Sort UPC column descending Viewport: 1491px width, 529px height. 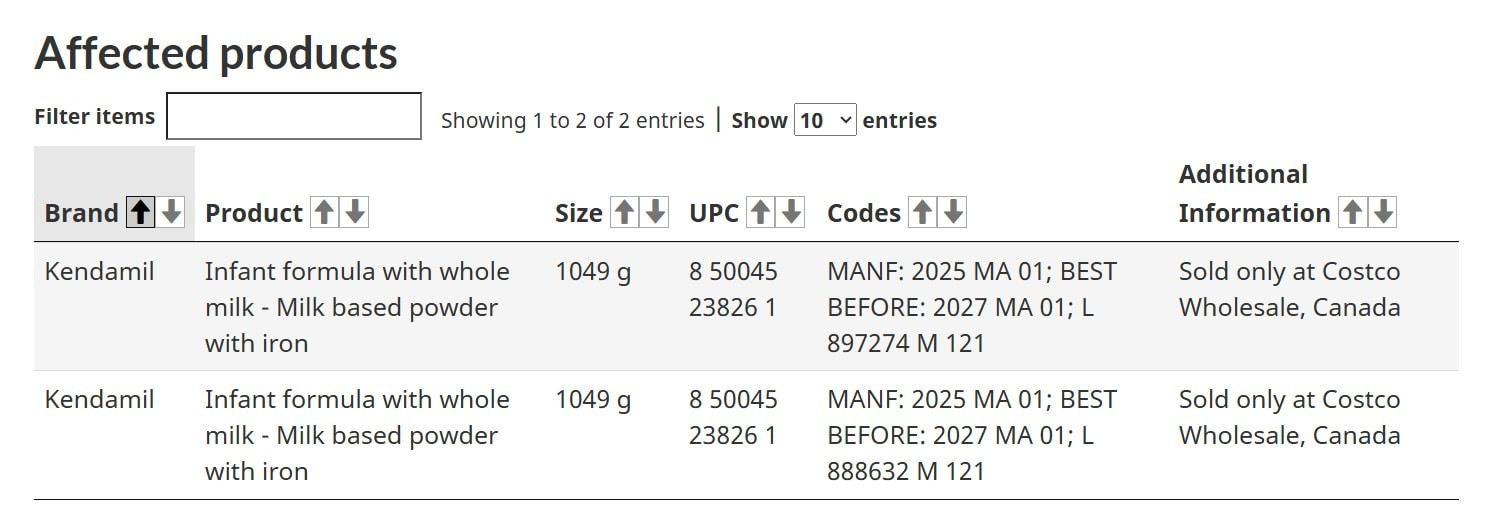792,212
